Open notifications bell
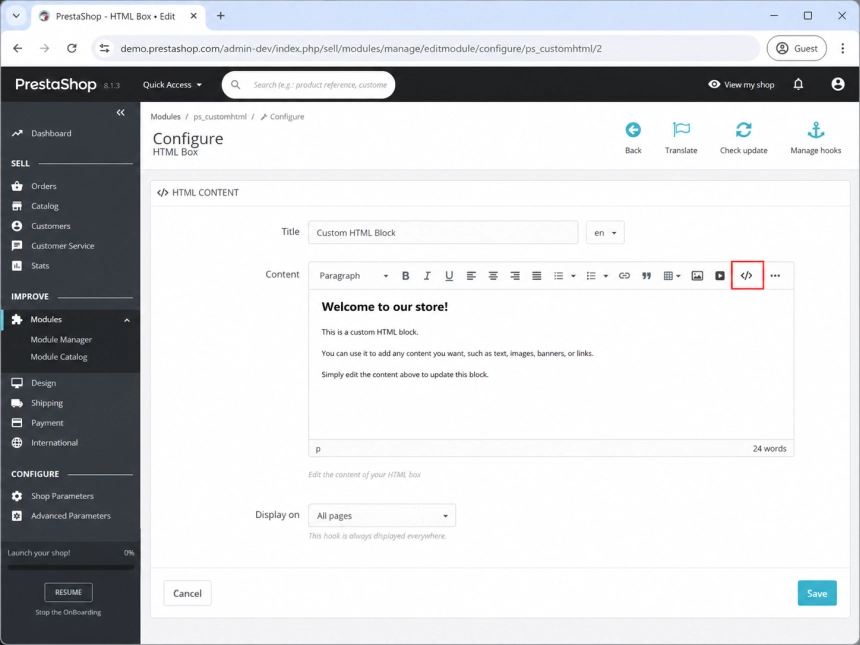This screenshot has width=860, height=645. (x=798, y=84)
